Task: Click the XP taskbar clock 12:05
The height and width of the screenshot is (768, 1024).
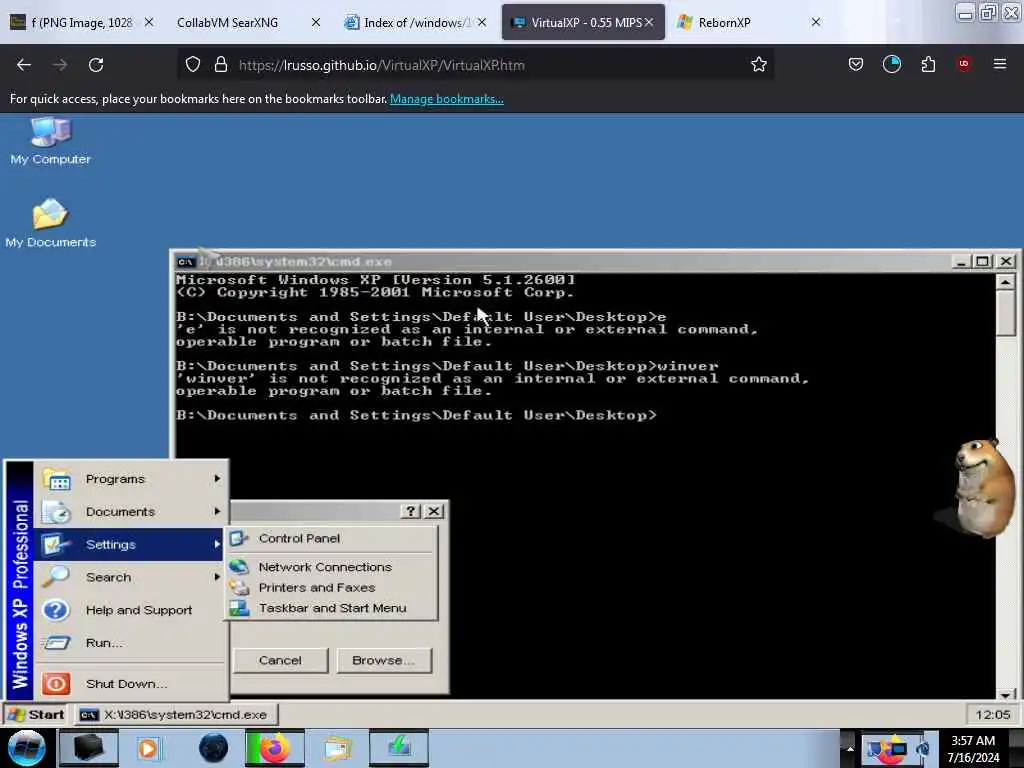Action: (992, 714)
